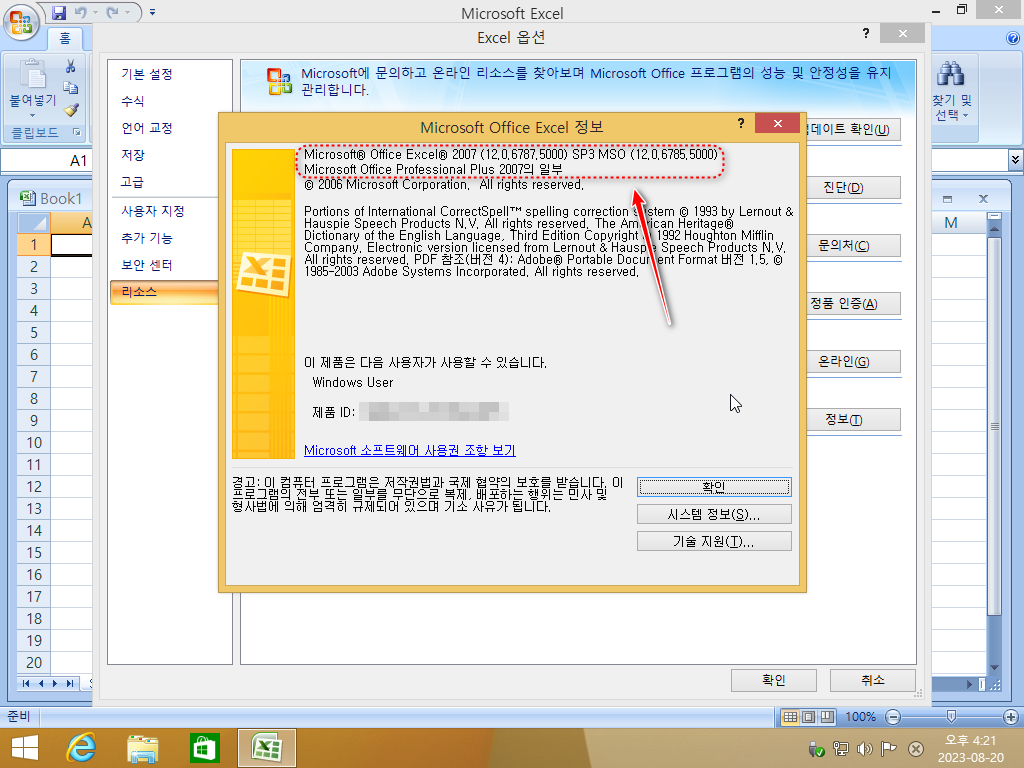Select the 홈 ribbon tab

(65, 39)
